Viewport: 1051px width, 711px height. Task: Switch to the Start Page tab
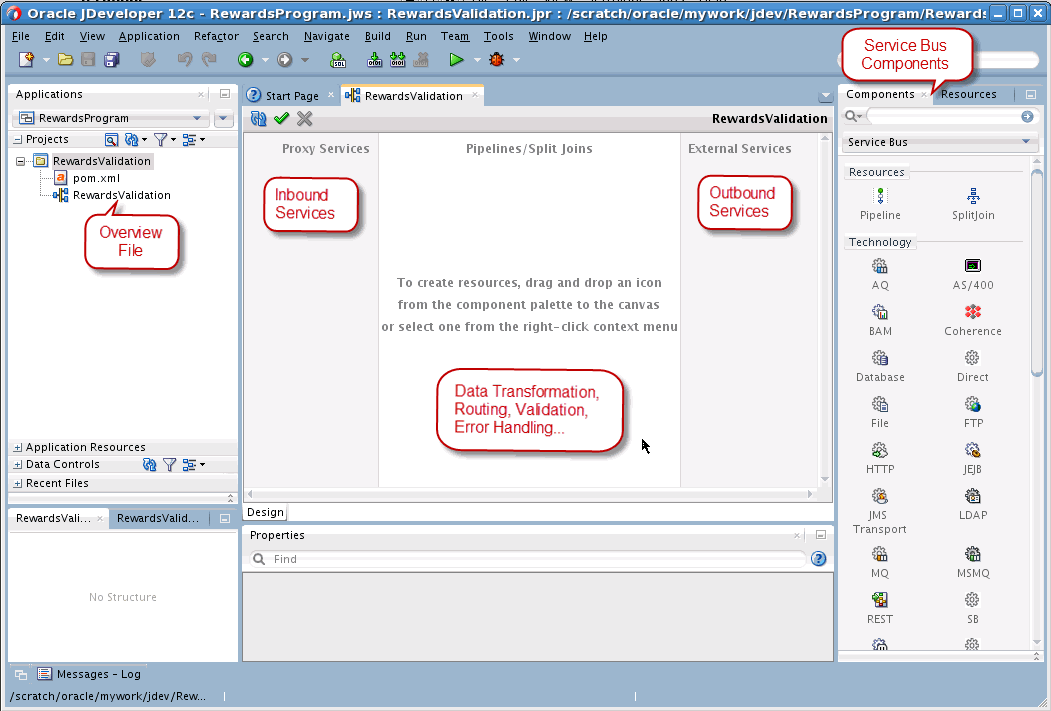[292, 96]
